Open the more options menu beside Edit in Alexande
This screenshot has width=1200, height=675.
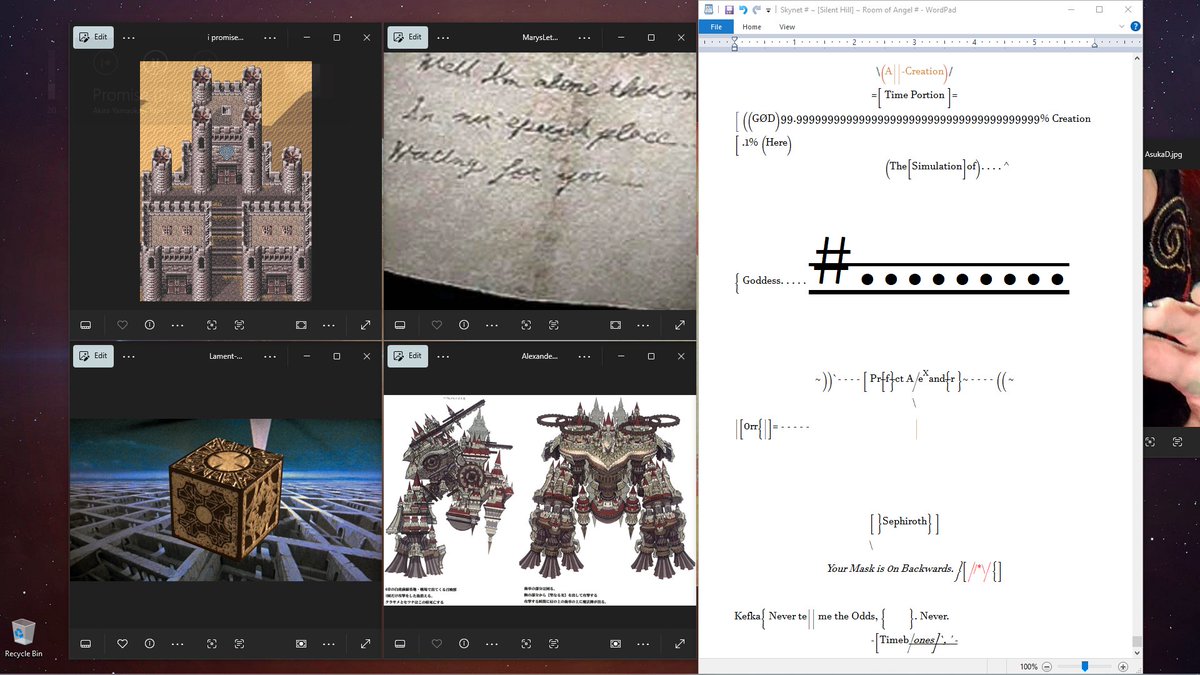point(442,355)
